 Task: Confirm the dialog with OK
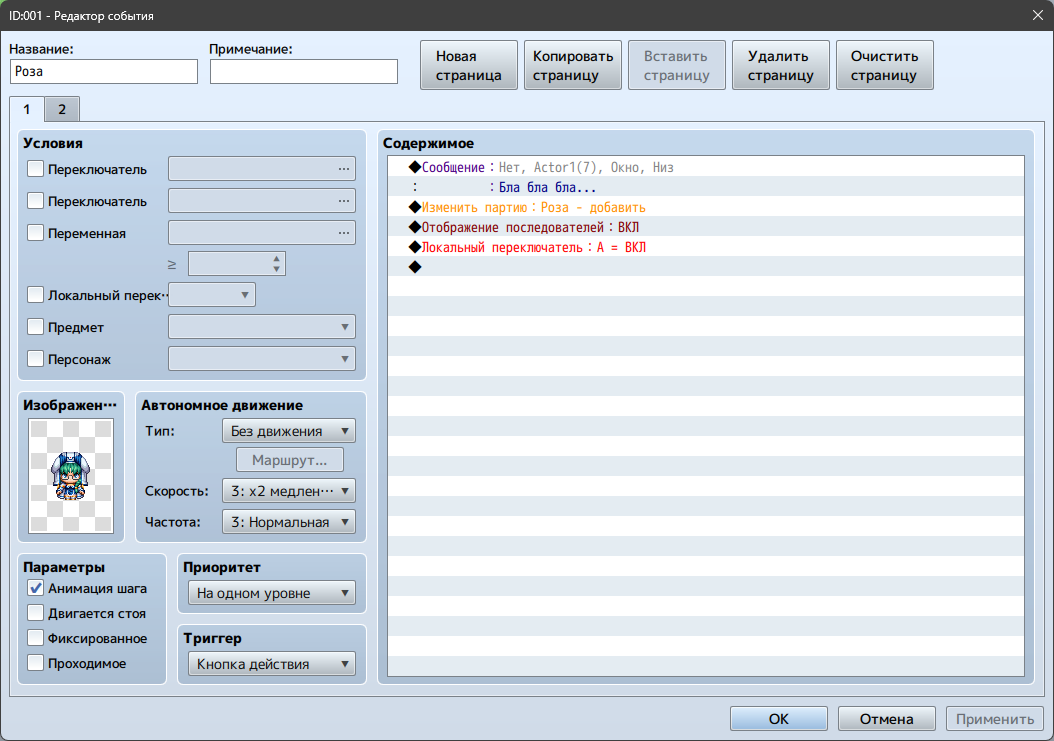pyautogui.click(x=778, y=719)
